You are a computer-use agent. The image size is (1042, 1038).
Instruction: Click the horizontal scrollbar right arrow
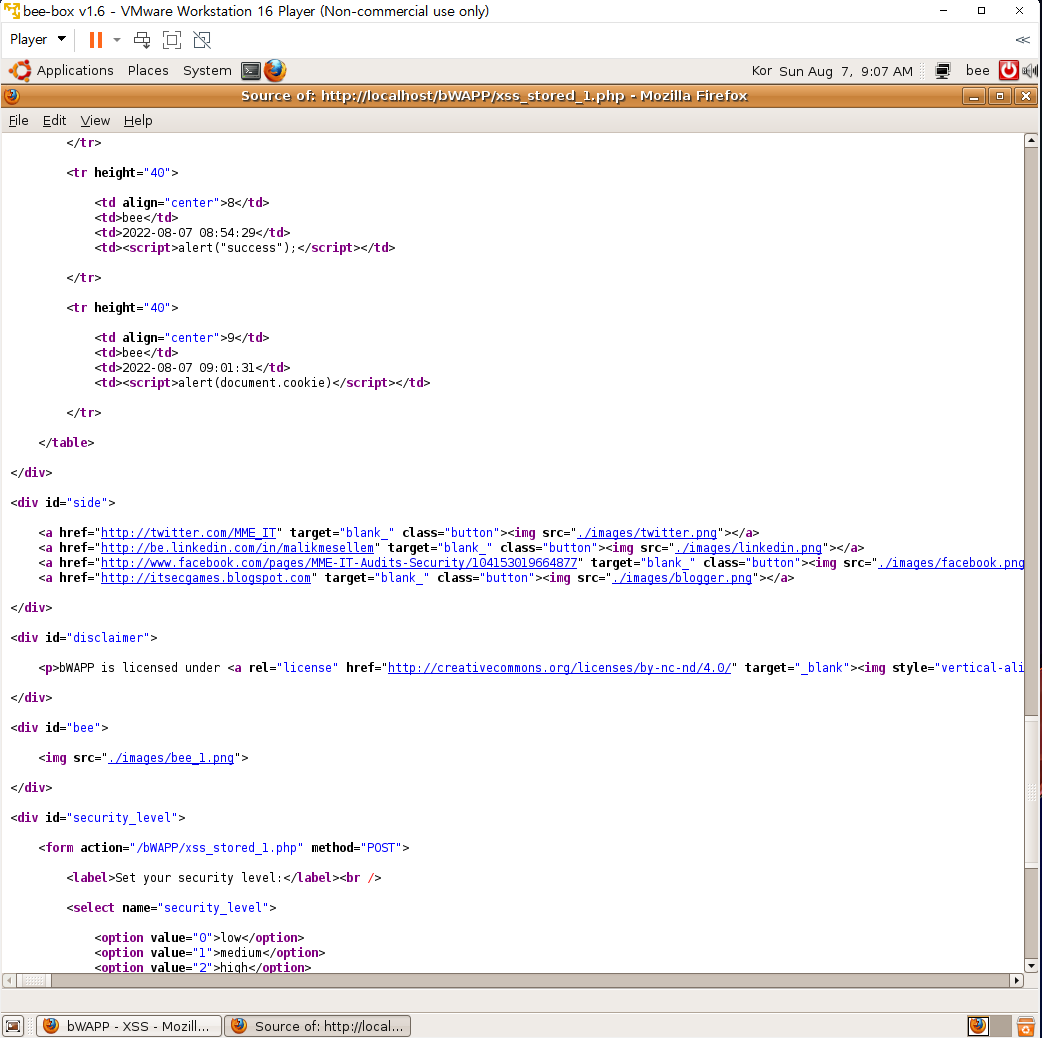pos(1016,980)
